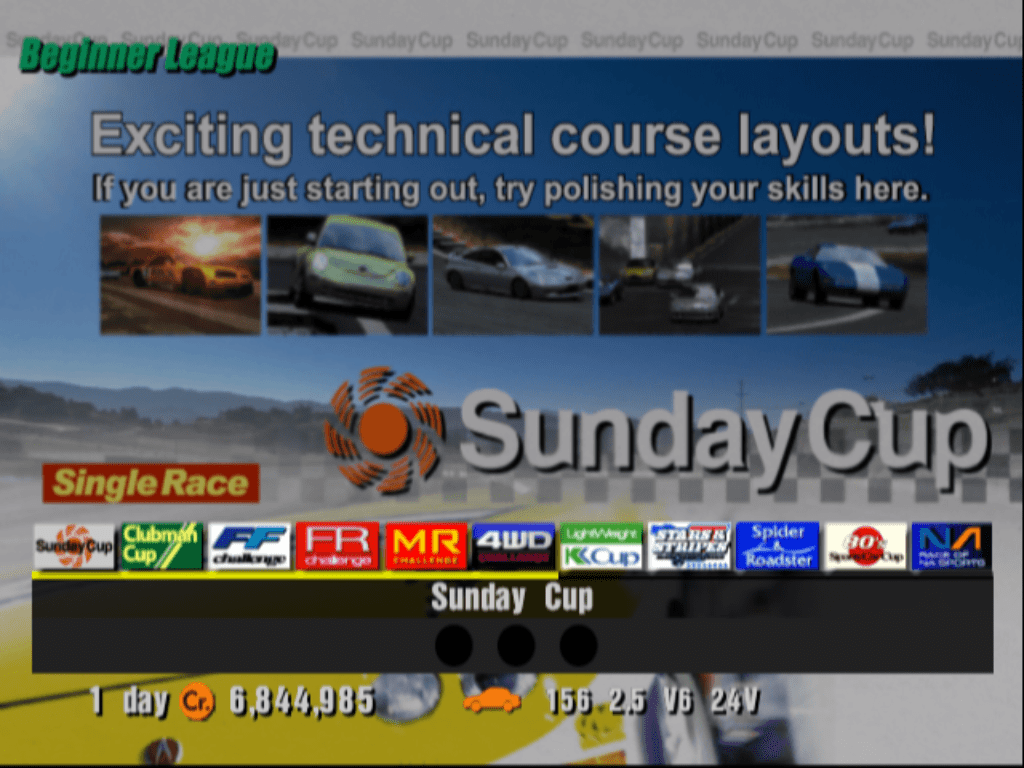The height and width of the screenshot is (768, 1024).
Task: Click the third black race-result circle
Action: (579, 645)
